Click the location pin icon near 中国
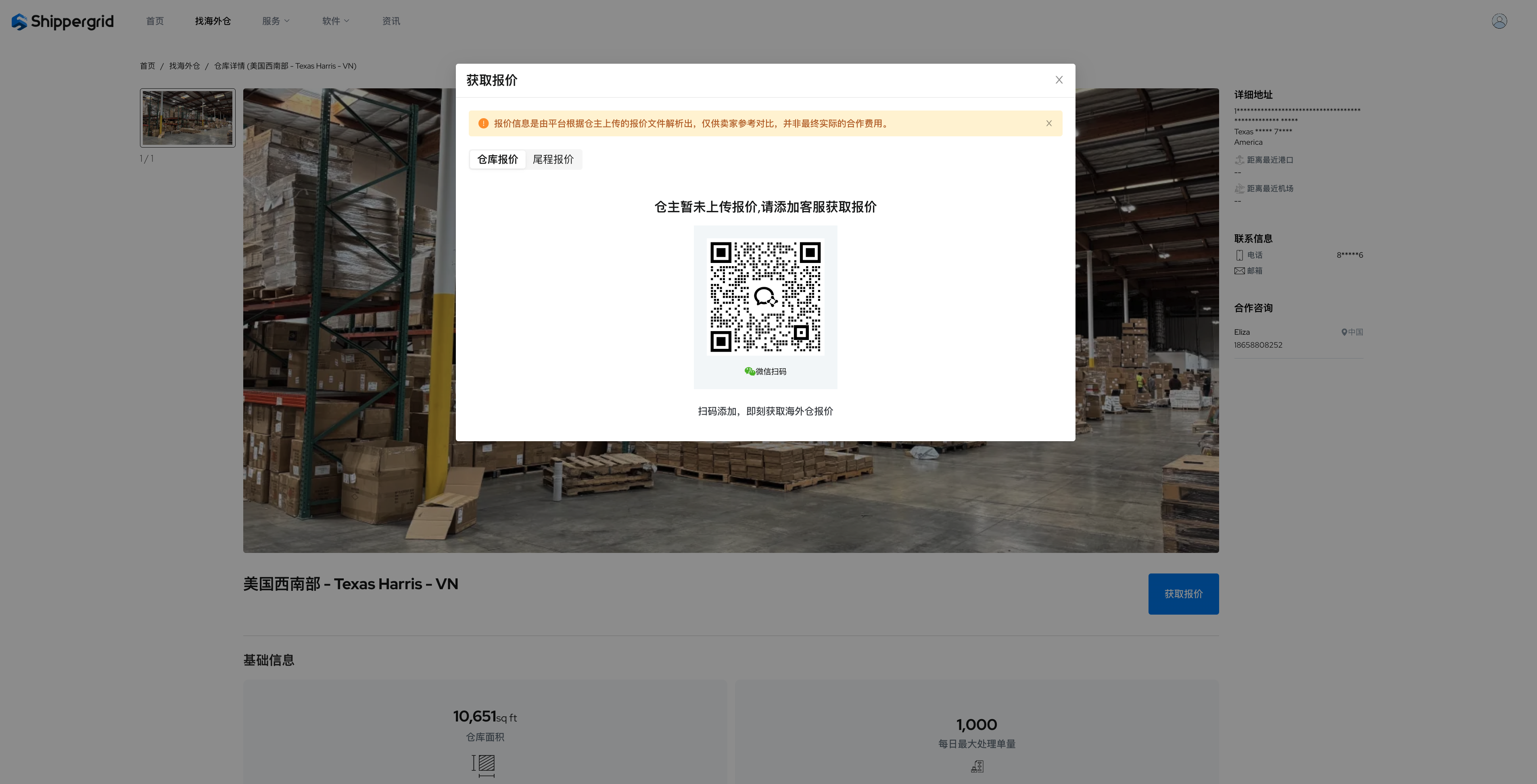The height and width of the screenshot is (784, 1537). click(x=1344, y=332)
